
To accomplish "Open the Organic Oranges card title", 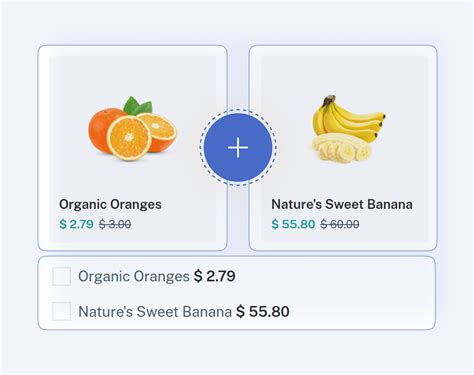I will pos(110,204).
